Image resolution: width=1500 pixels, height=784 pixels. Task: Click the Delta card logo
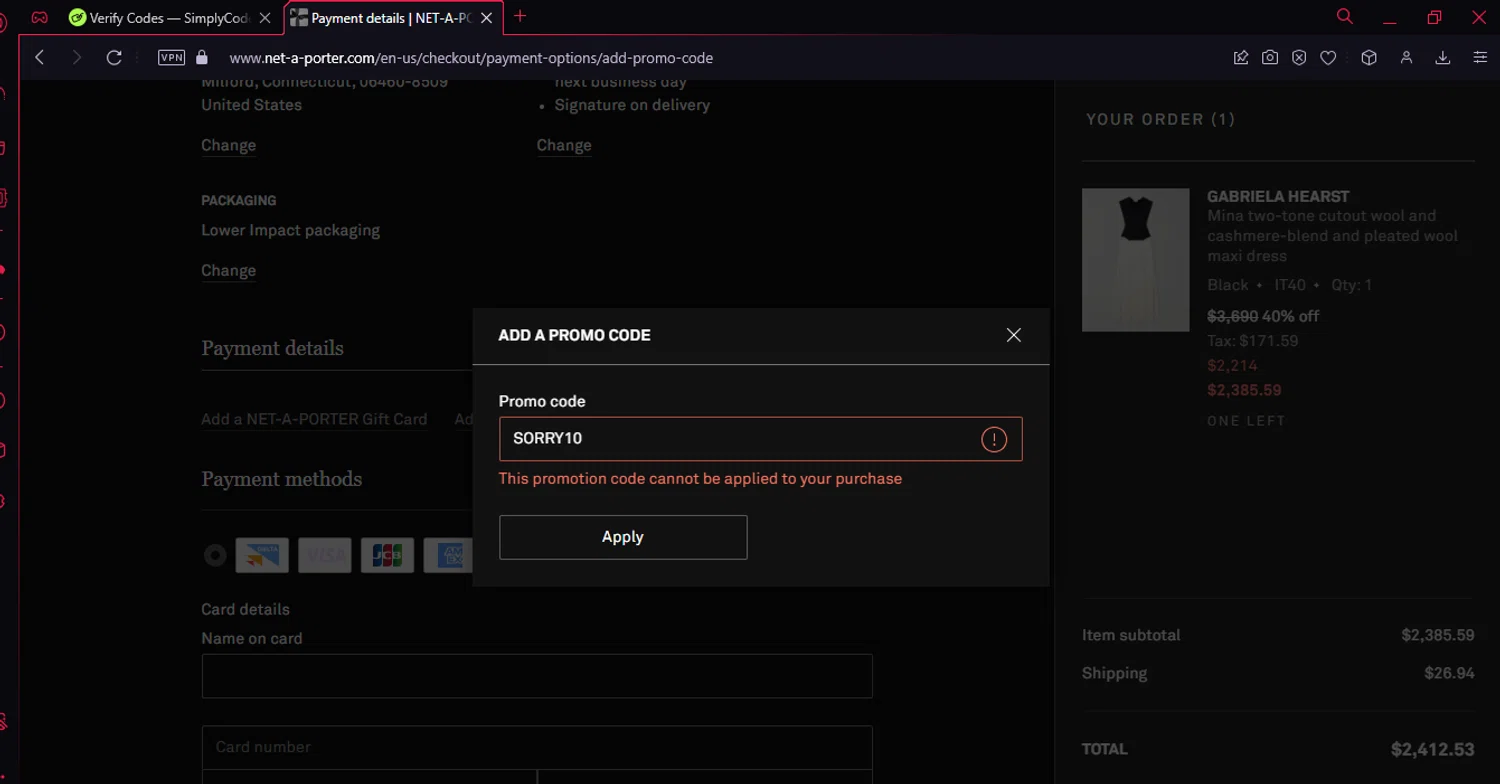(262, 555)
